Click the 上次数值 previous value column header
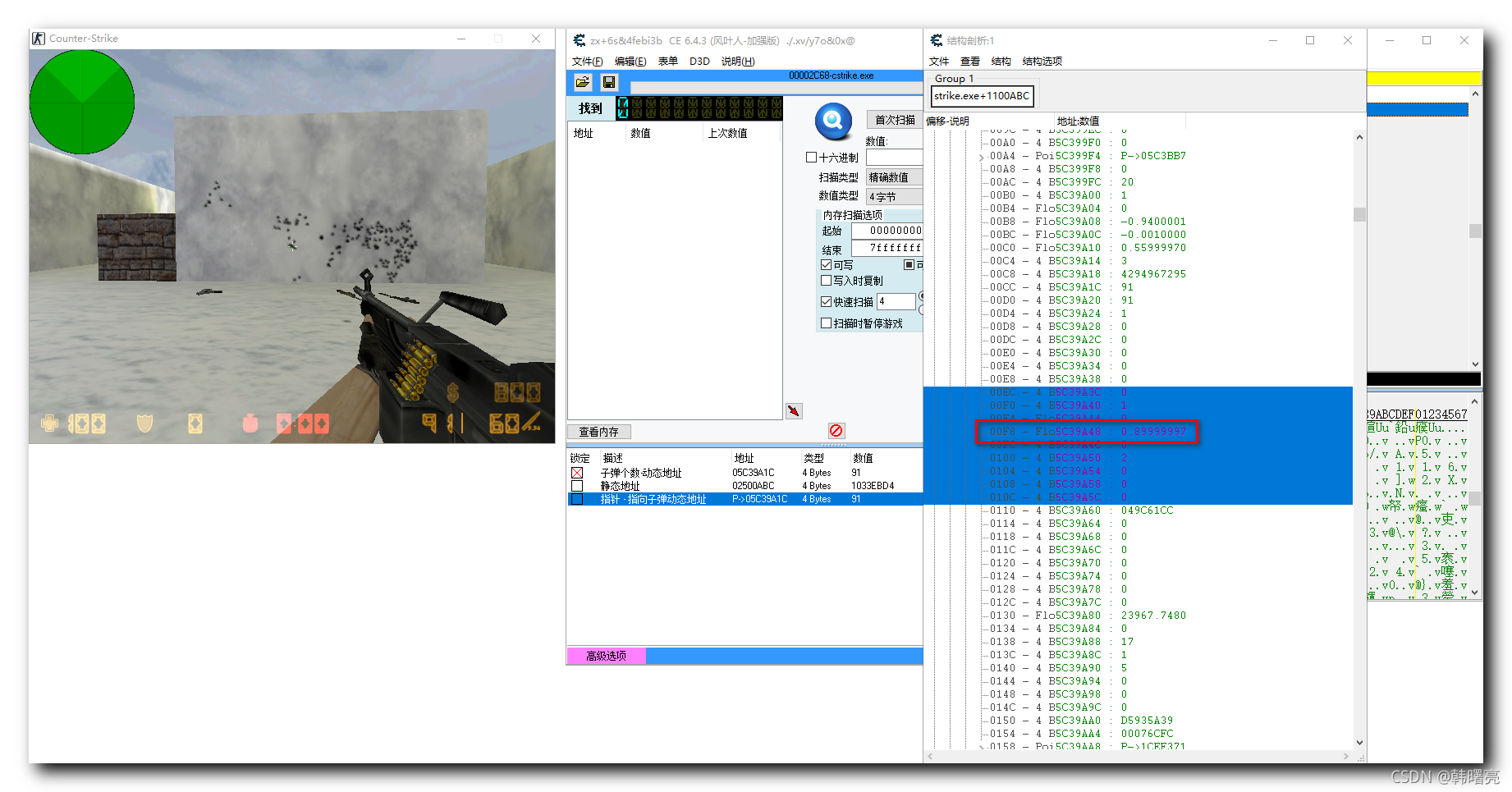This screenshot has width=1512, height=792. click(742, 133)
